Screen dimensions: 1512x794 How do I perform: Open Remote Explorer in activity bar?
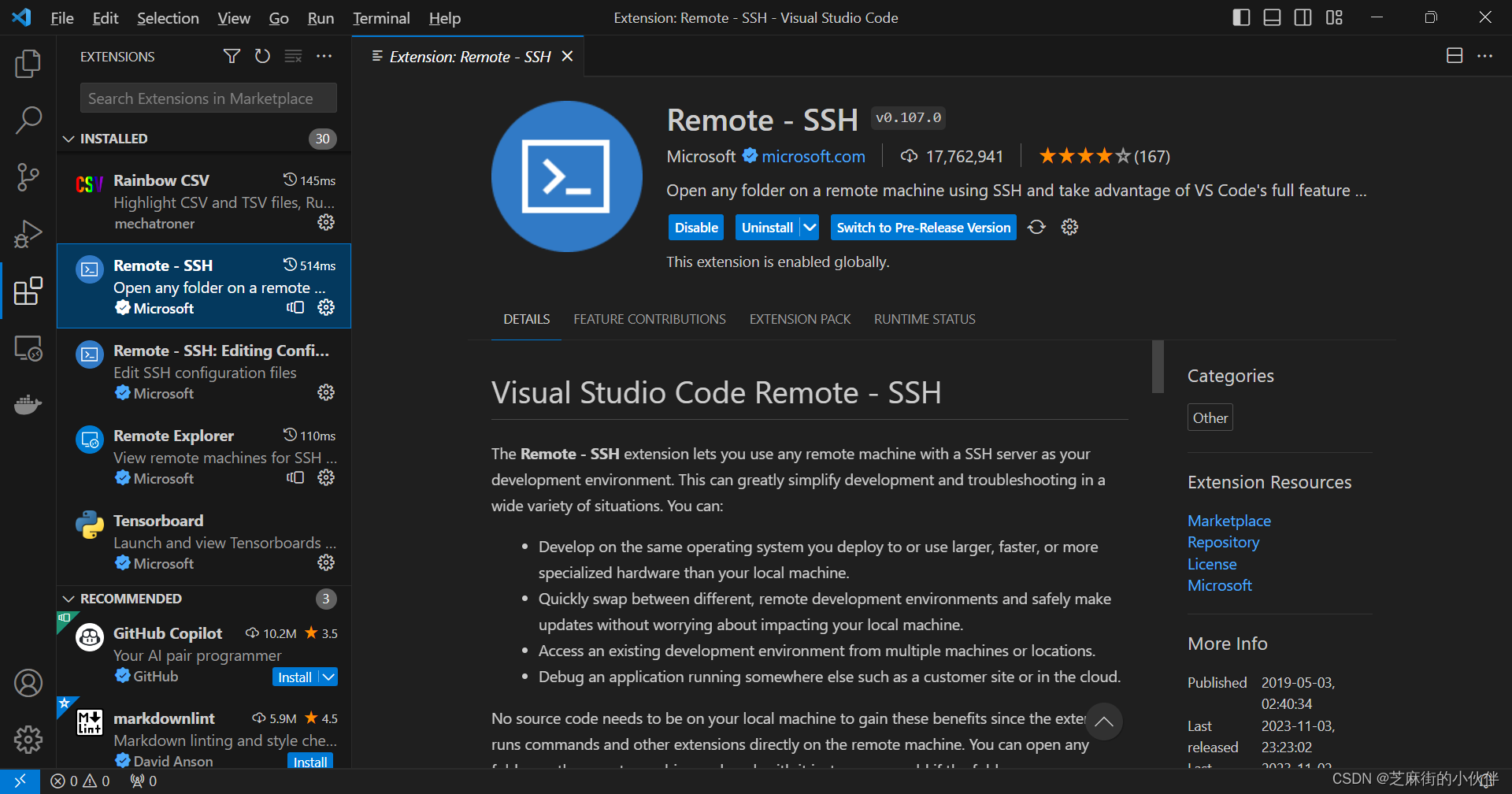(x=28, y=347)
